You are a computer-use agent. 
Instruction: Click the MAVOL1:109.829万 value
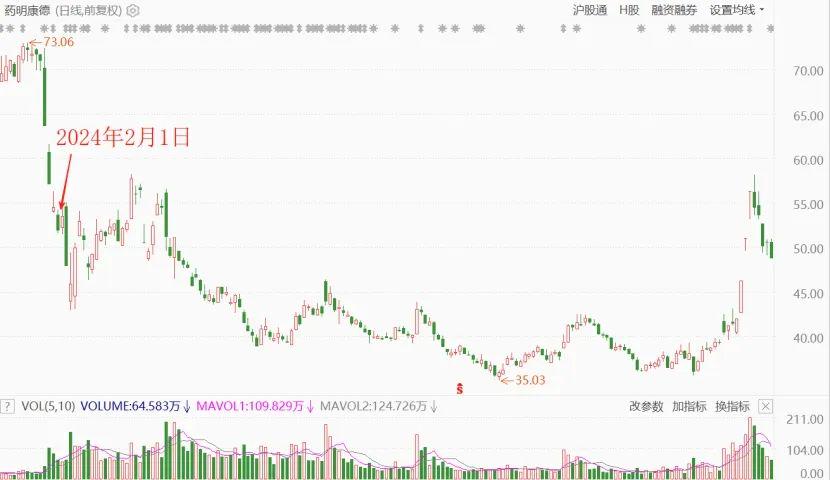[x=255, y=406]
